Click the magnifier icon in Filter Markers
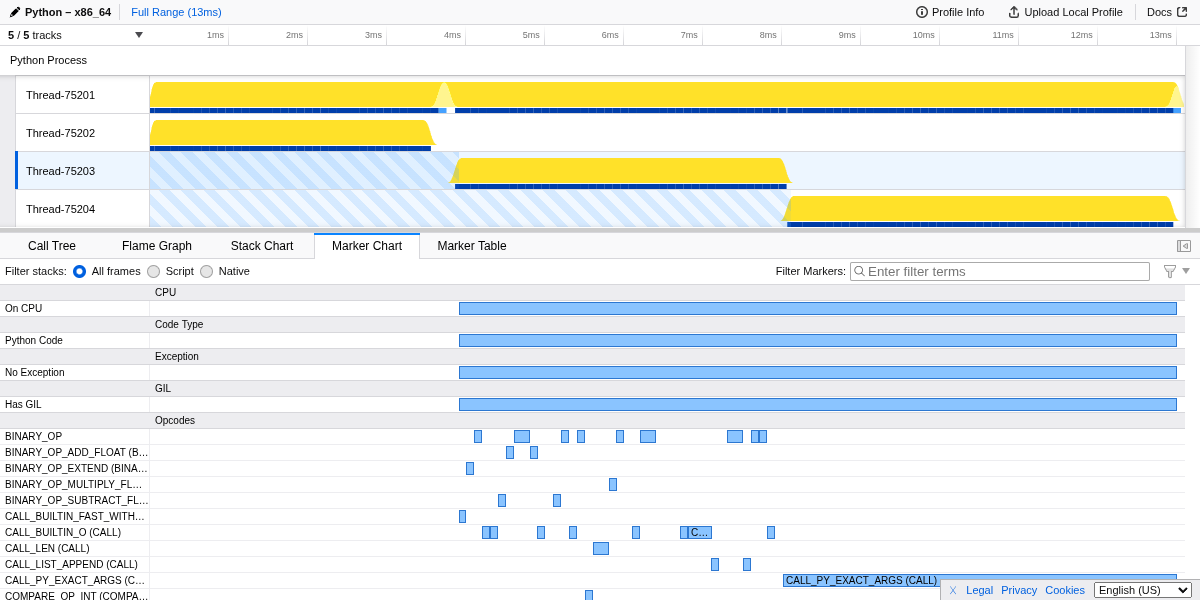This screenshot has height=600, width=1200. (859, 271)
